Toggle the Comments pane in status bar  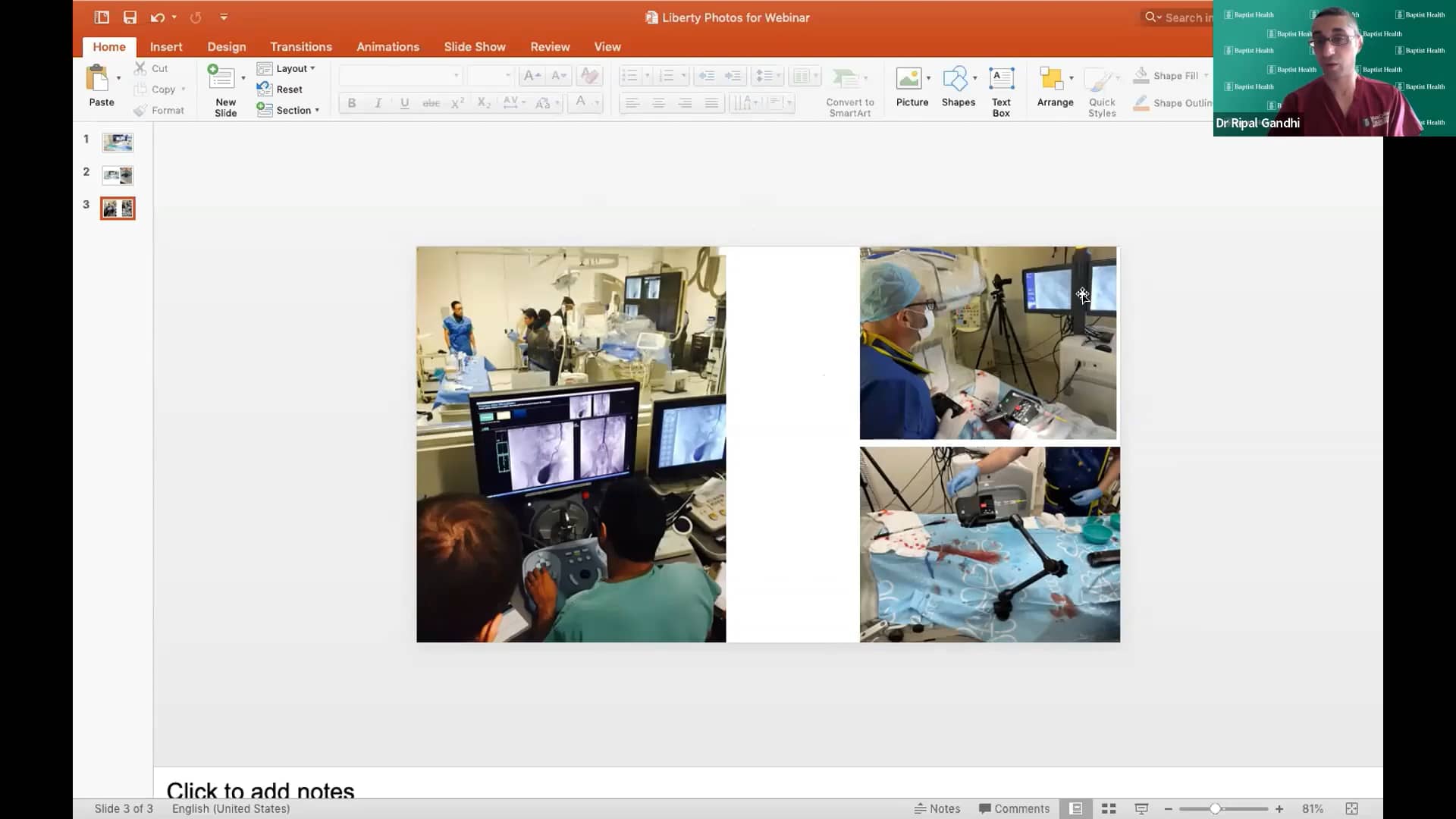pyautogui.click(x=1014, y=808)
